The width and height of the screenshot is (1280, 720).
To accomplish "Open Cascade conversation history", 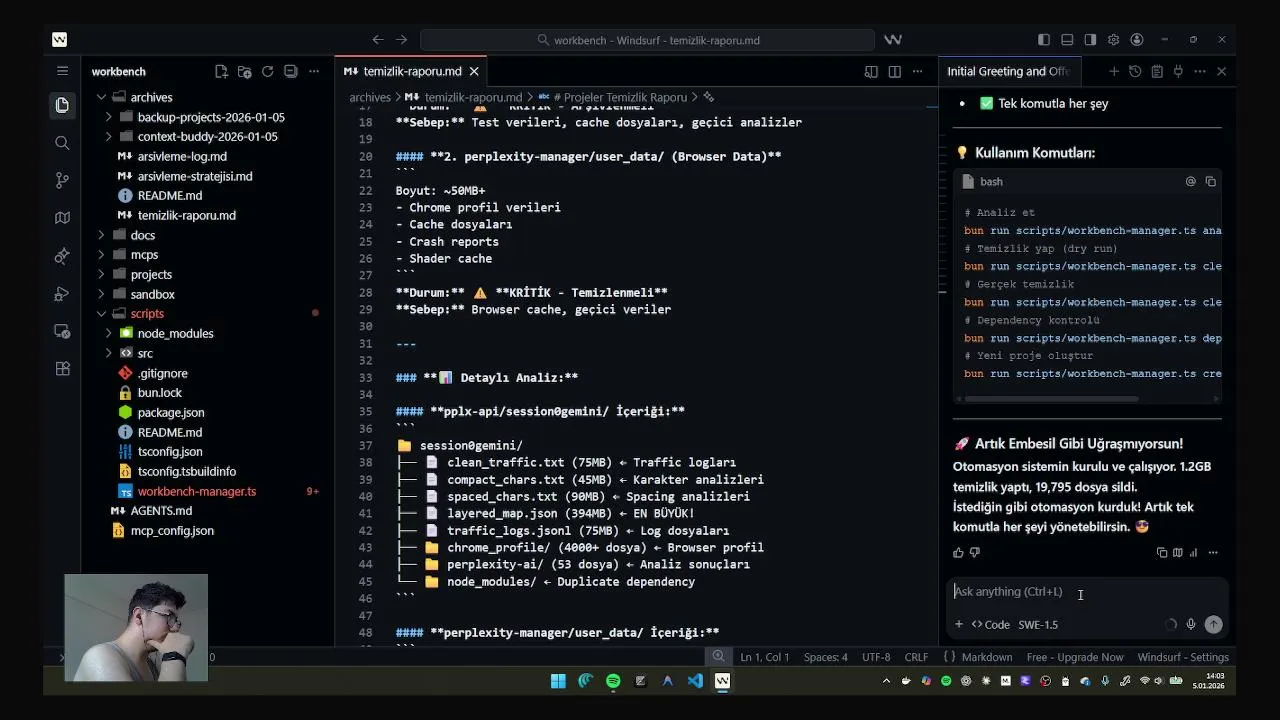I will (1135, 71).
